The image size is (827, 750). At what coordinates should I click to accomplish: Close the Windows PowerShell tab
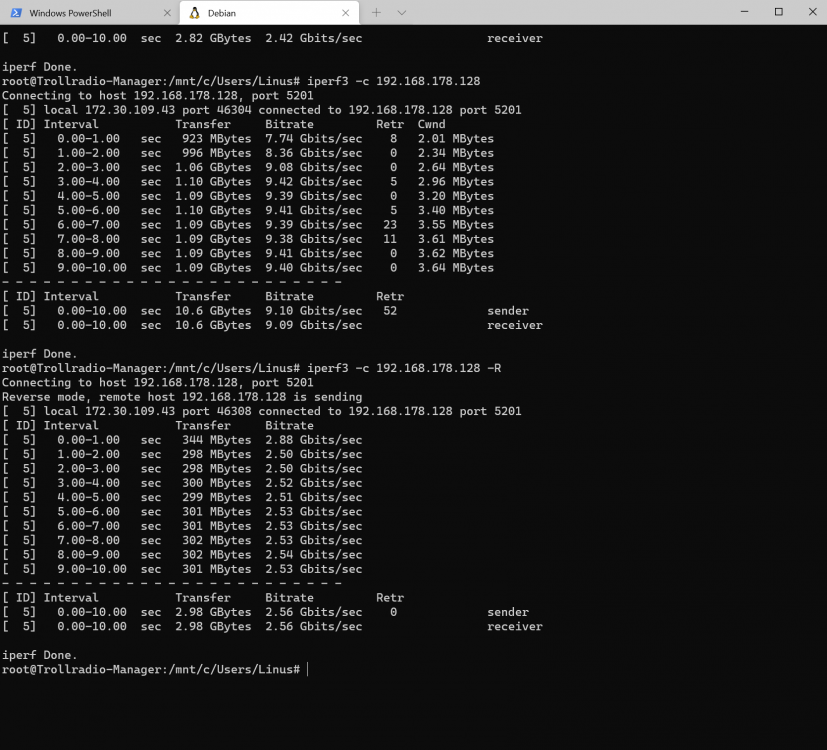(x=167, y=13)
